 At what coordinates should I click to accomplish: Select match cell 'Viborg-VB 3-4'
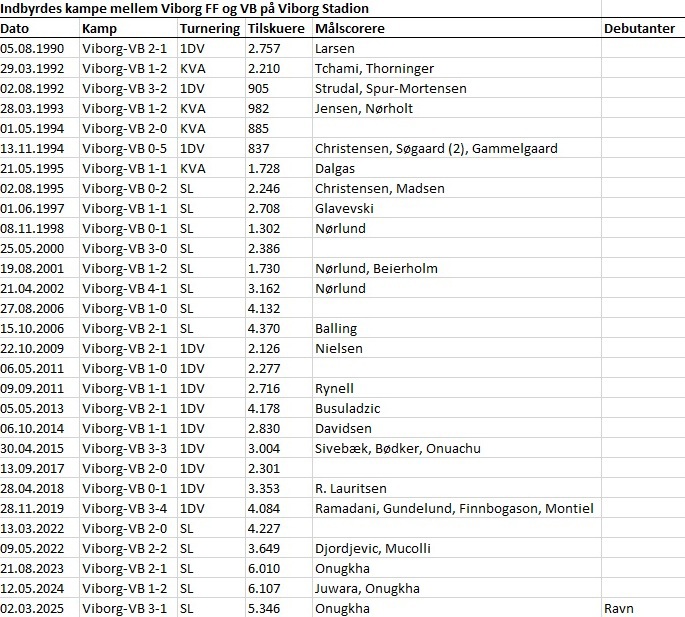pyautogui.click(x=125, y=508)
